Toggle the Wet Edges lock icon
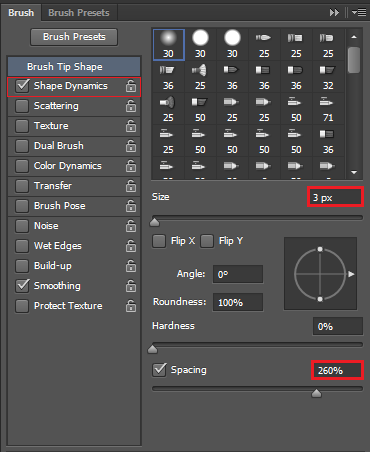 click(x=131, y=246)
